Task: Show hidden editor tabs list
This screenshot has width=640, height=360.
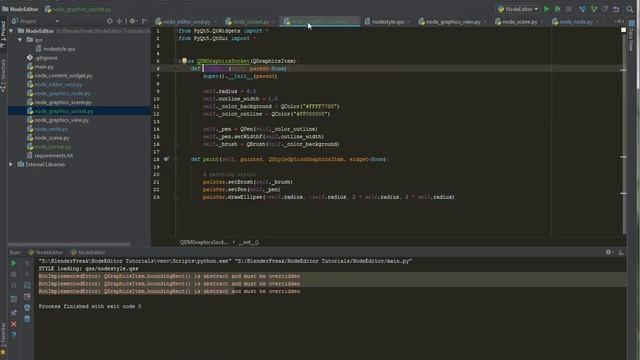Action: pyautogui.click(x=619, y=21)
